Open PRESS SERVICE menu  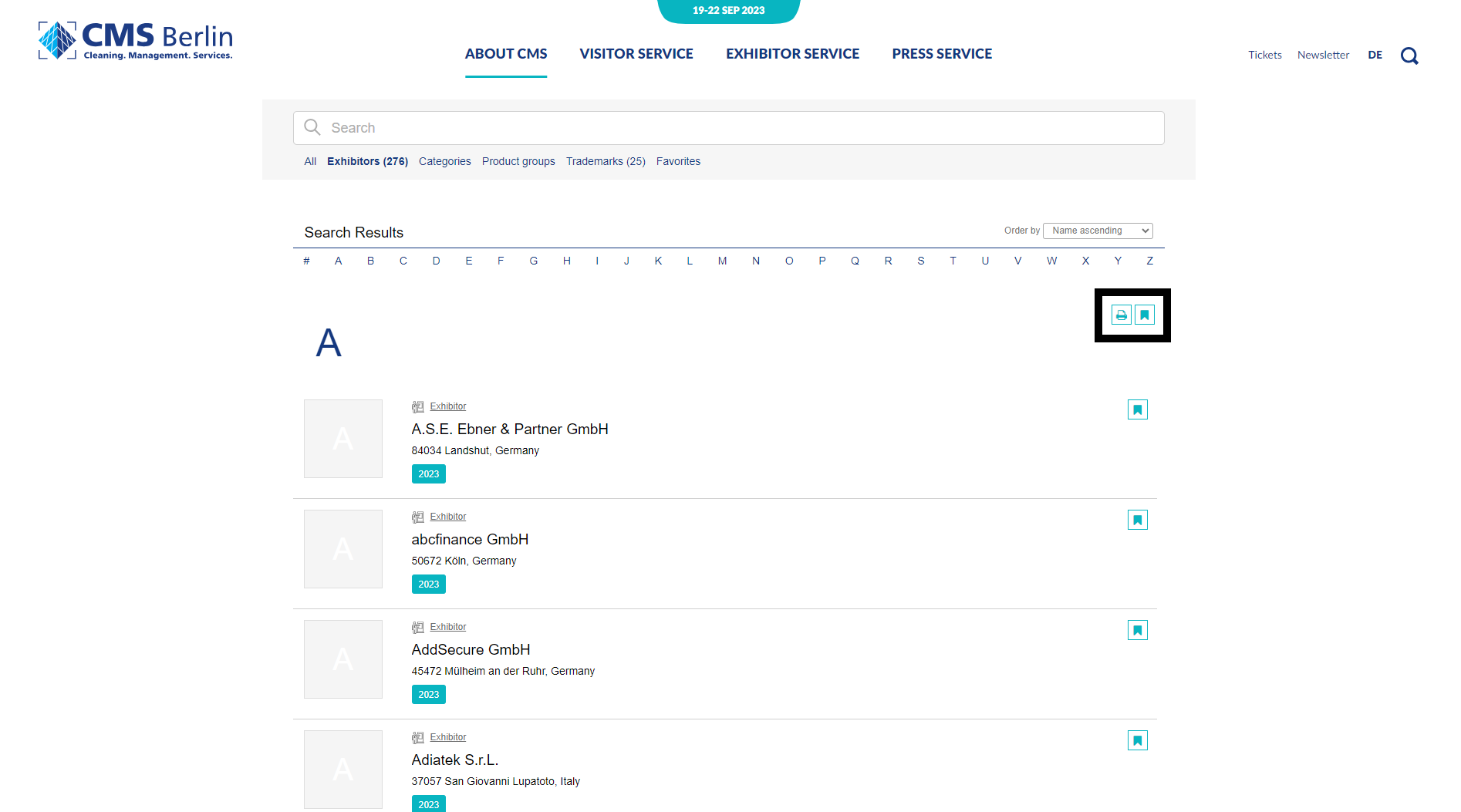(x=942, y=54)
